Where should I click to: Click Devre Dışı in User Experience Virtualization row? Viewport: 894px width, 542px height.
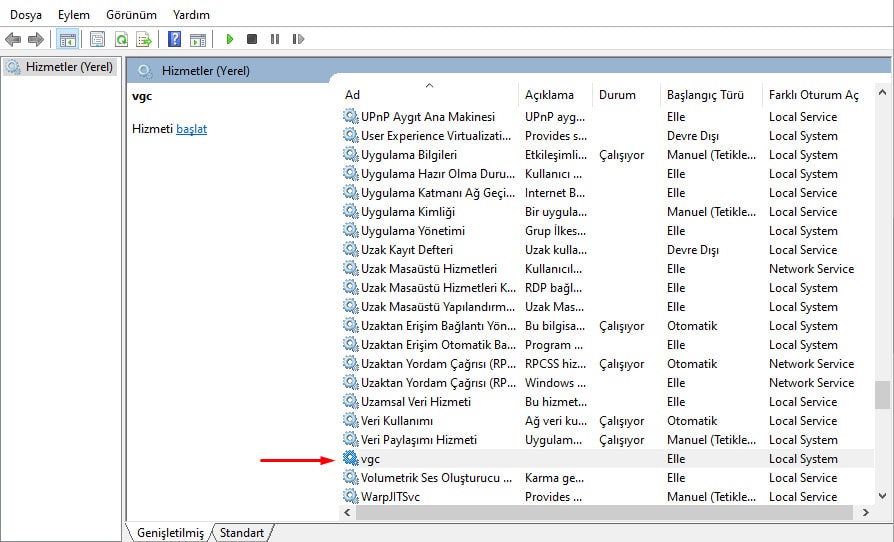tap(693, 136)
